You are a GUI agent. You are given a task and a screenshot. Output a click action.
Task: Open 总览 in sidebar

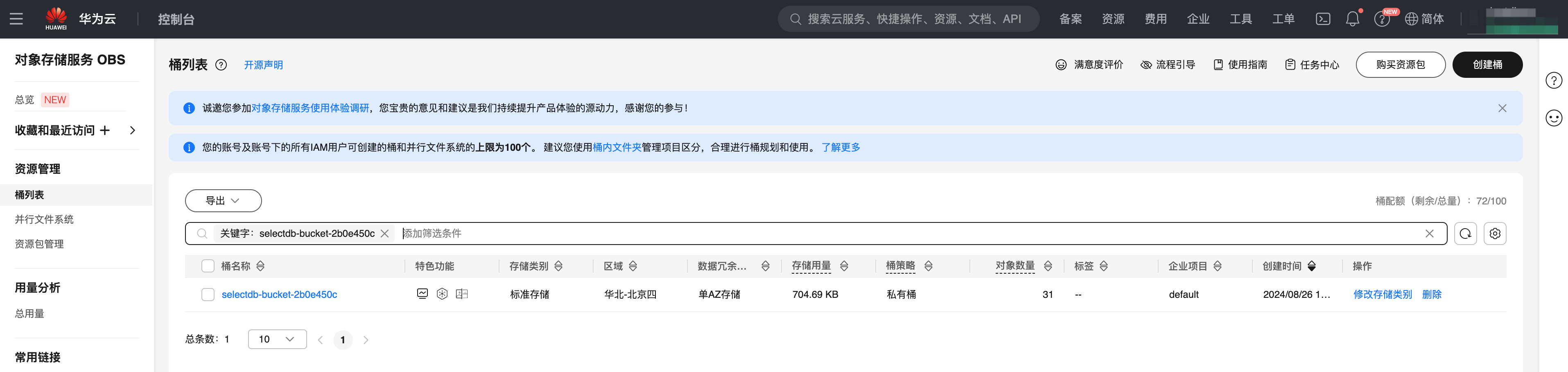coord(24,100)
